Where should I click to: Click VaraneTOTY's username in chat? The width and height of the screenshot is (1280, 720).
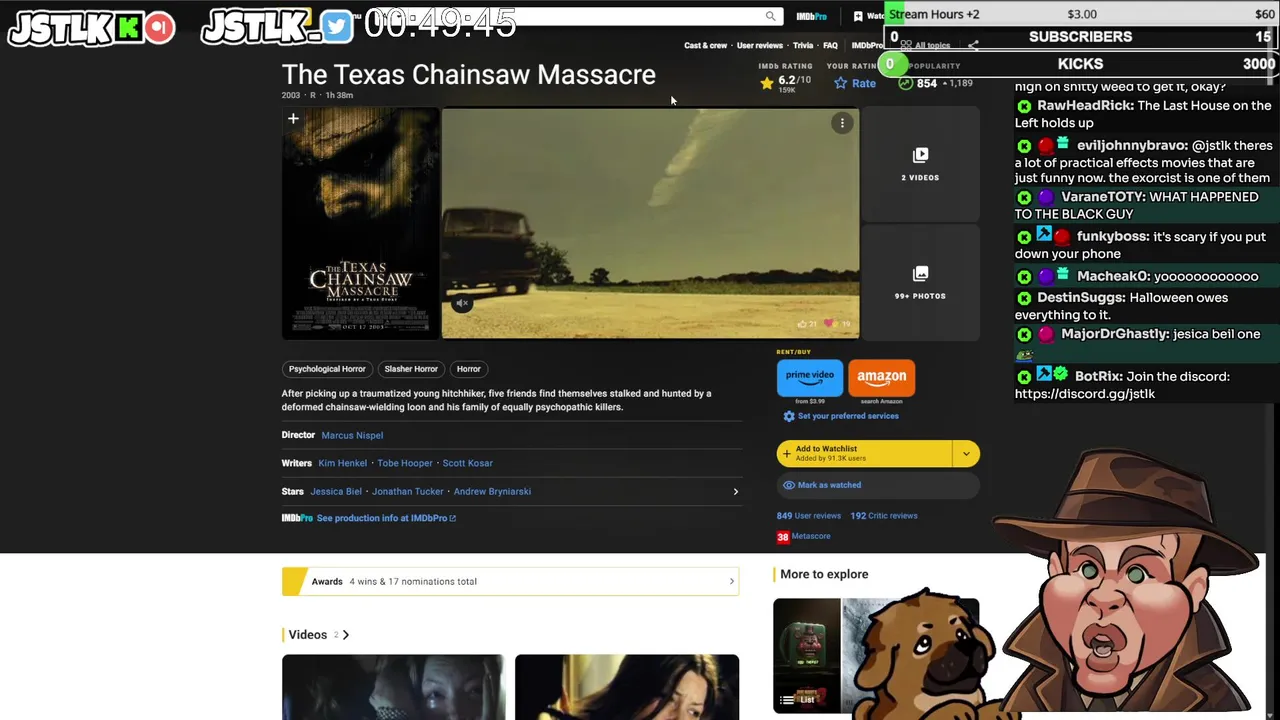click(1103, 197)
